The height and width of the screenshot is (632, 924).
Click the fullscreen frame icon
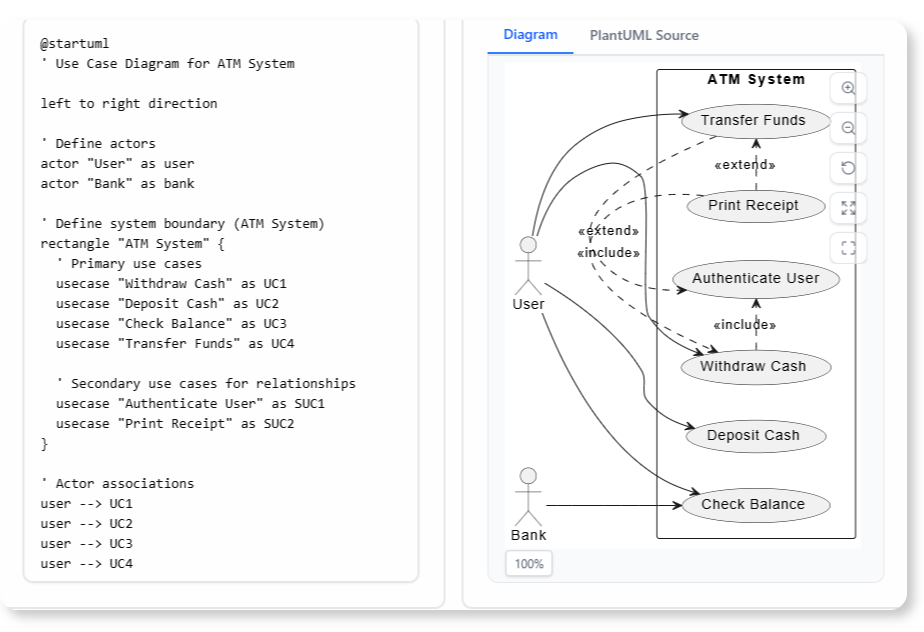pos(849,246)
